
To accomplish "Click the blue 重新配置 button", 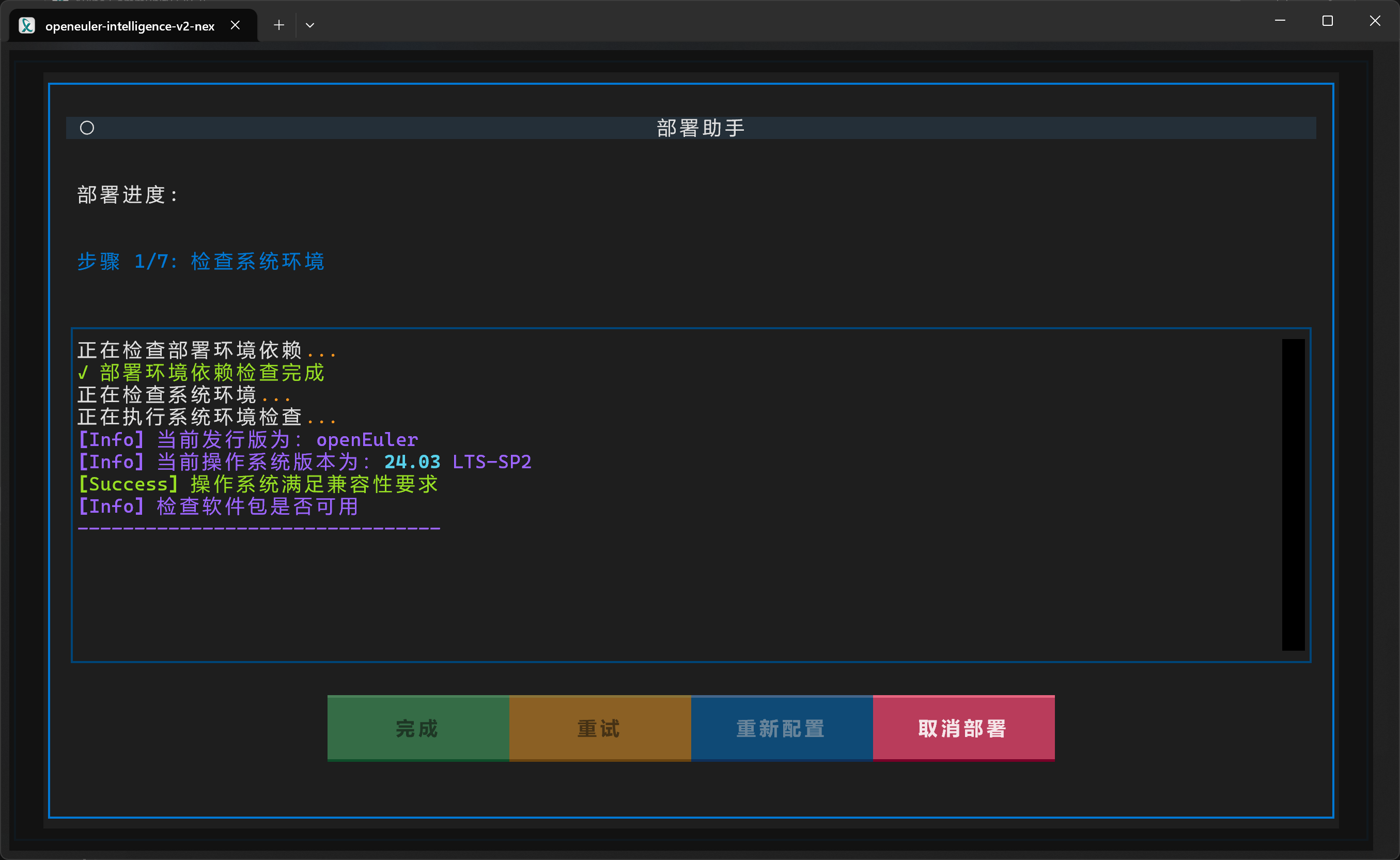I will [782, 728].
